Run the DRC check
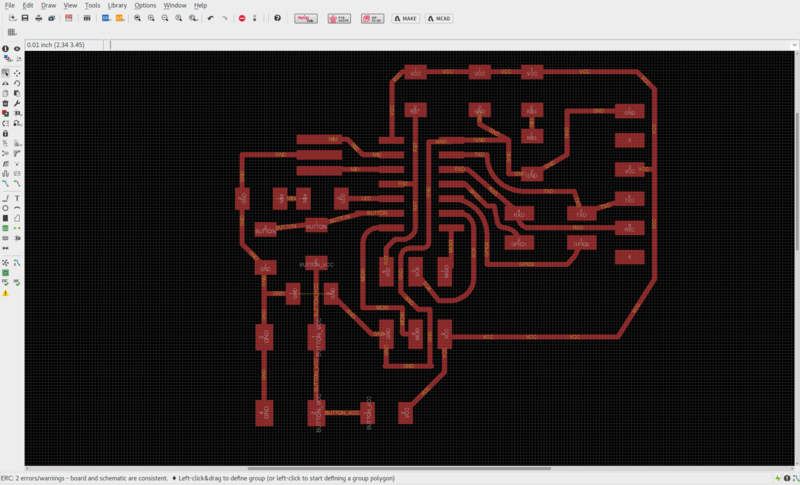800x485 pixels. click(x=17, y=282)
